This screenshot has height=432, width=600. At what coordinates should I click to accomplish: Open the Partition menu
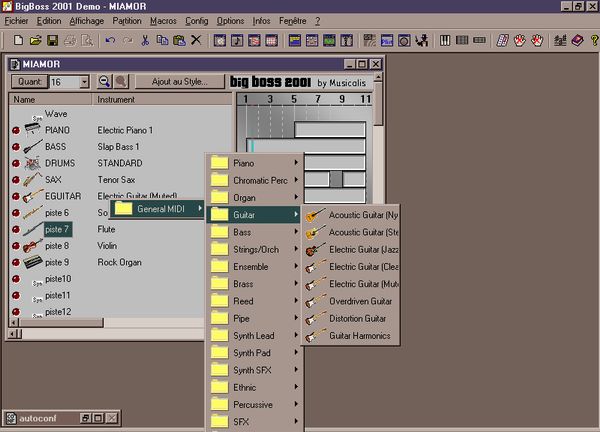pyautogui.click(x=127, y=21)
